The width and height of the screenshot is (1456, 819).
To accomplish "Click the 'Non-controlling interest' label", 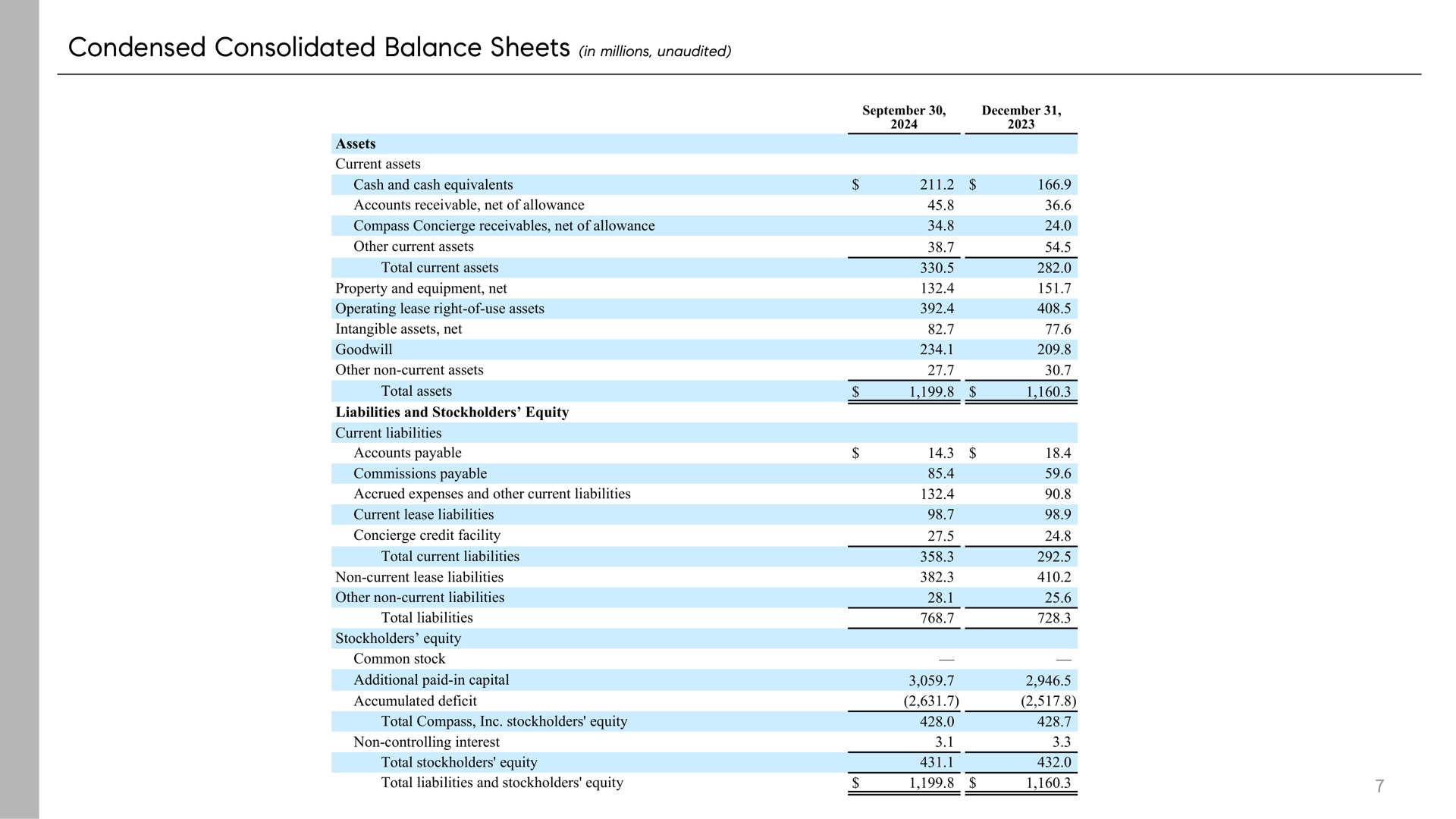I will (426, 742).
